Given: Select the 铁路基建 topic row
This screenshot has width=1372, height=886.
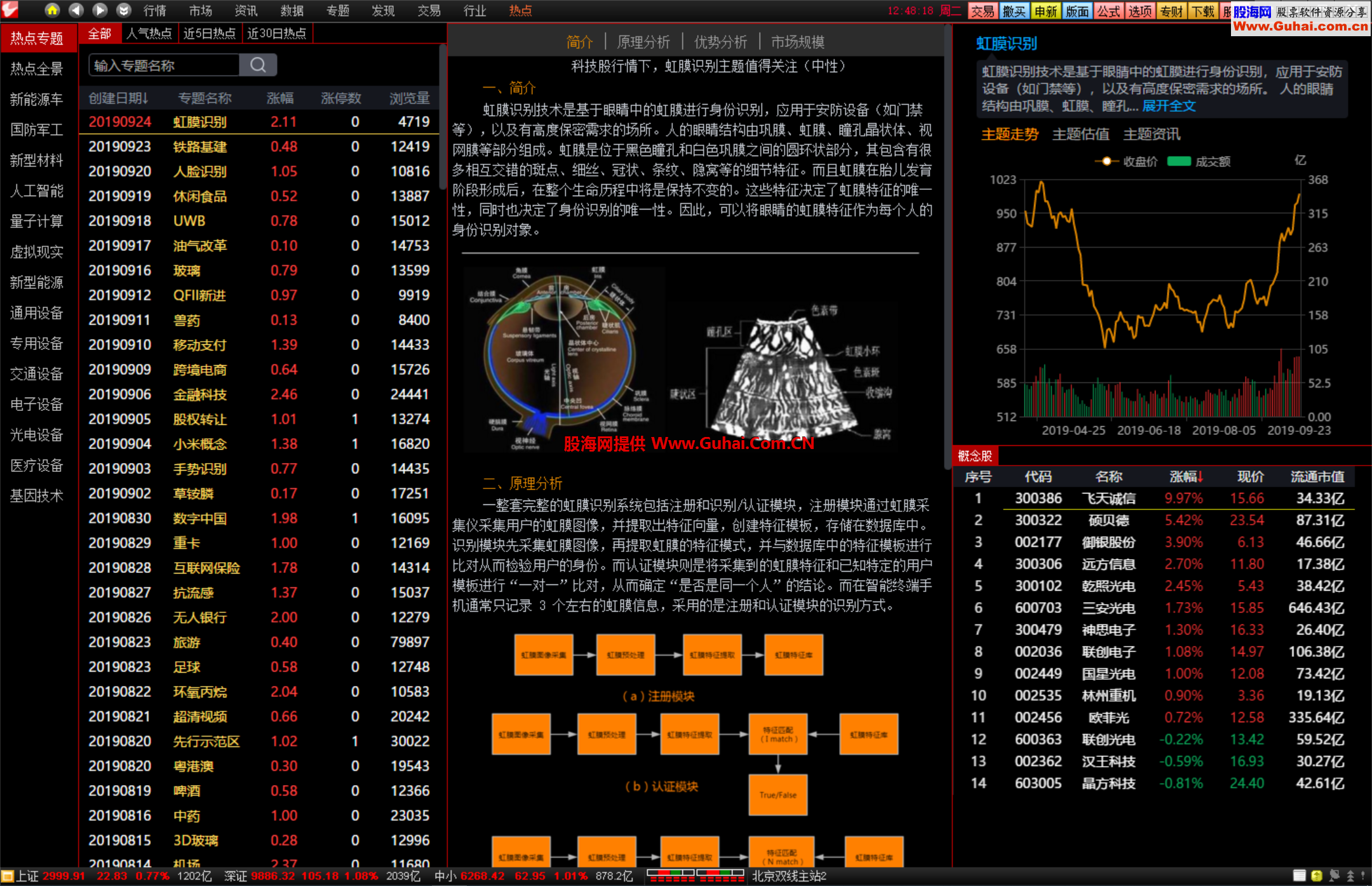Looking at the screenshot, I should point(259,147).
